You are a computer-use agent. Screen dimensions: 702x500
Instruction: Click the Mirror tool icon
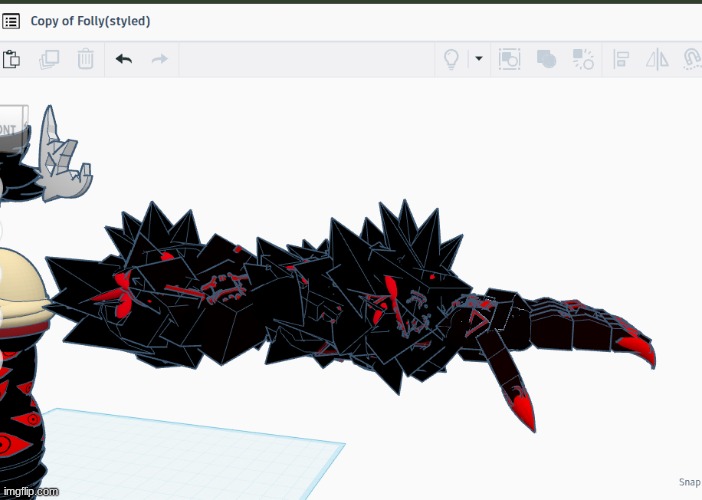click(657, 59)
